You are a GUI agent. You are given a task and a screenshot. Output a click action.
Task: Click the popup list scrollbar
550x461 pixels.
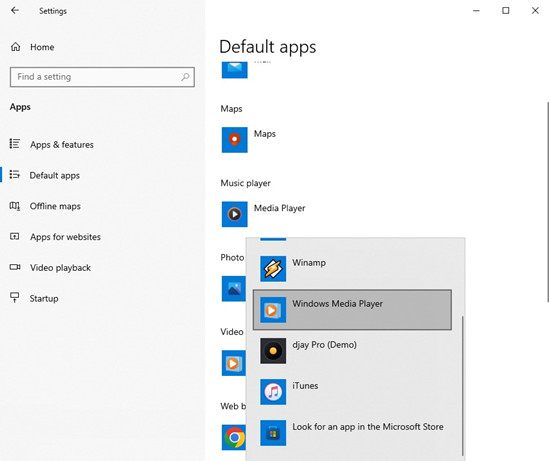pyautogui.click(x=463, y=385)
